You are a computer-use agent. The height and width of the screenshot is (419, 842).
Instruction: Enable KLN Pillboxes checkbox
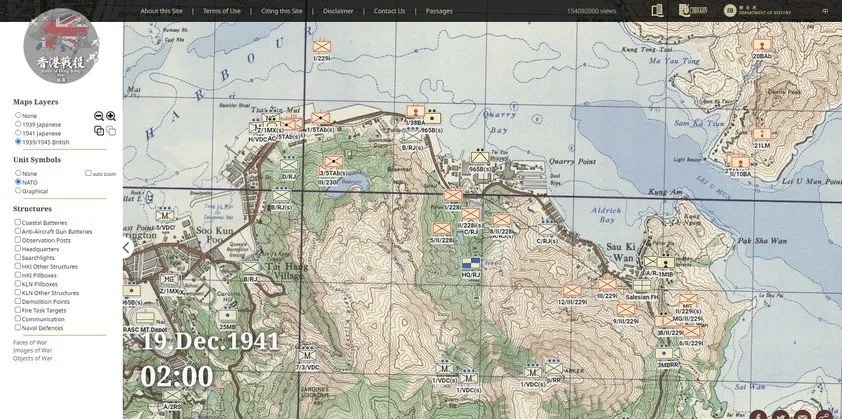pos(18,284)
